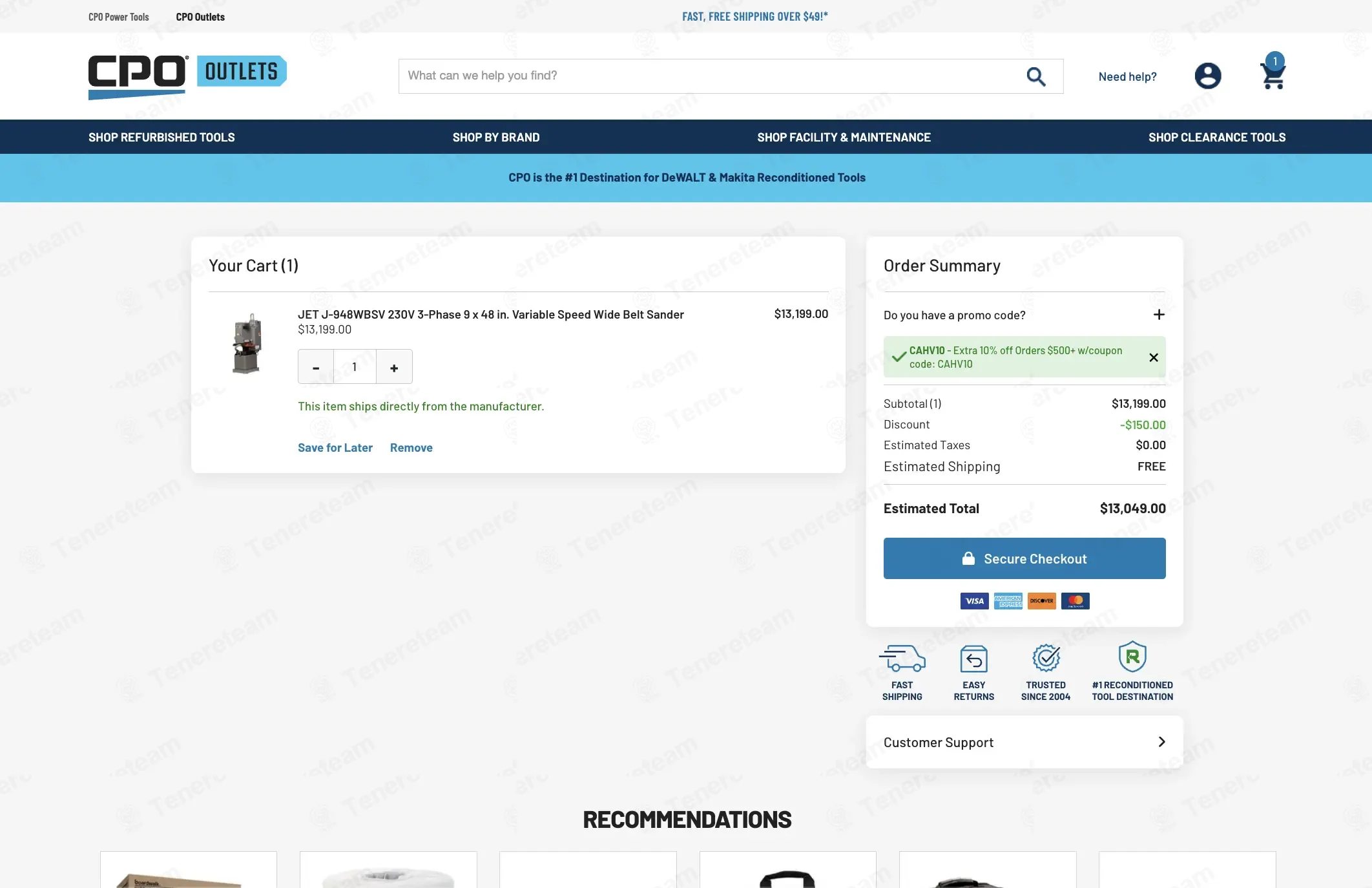Click the 'ships directly from the manufacturer' note
The height and width of the screenshot is (888, 1372).
click(x=421, y=407)
